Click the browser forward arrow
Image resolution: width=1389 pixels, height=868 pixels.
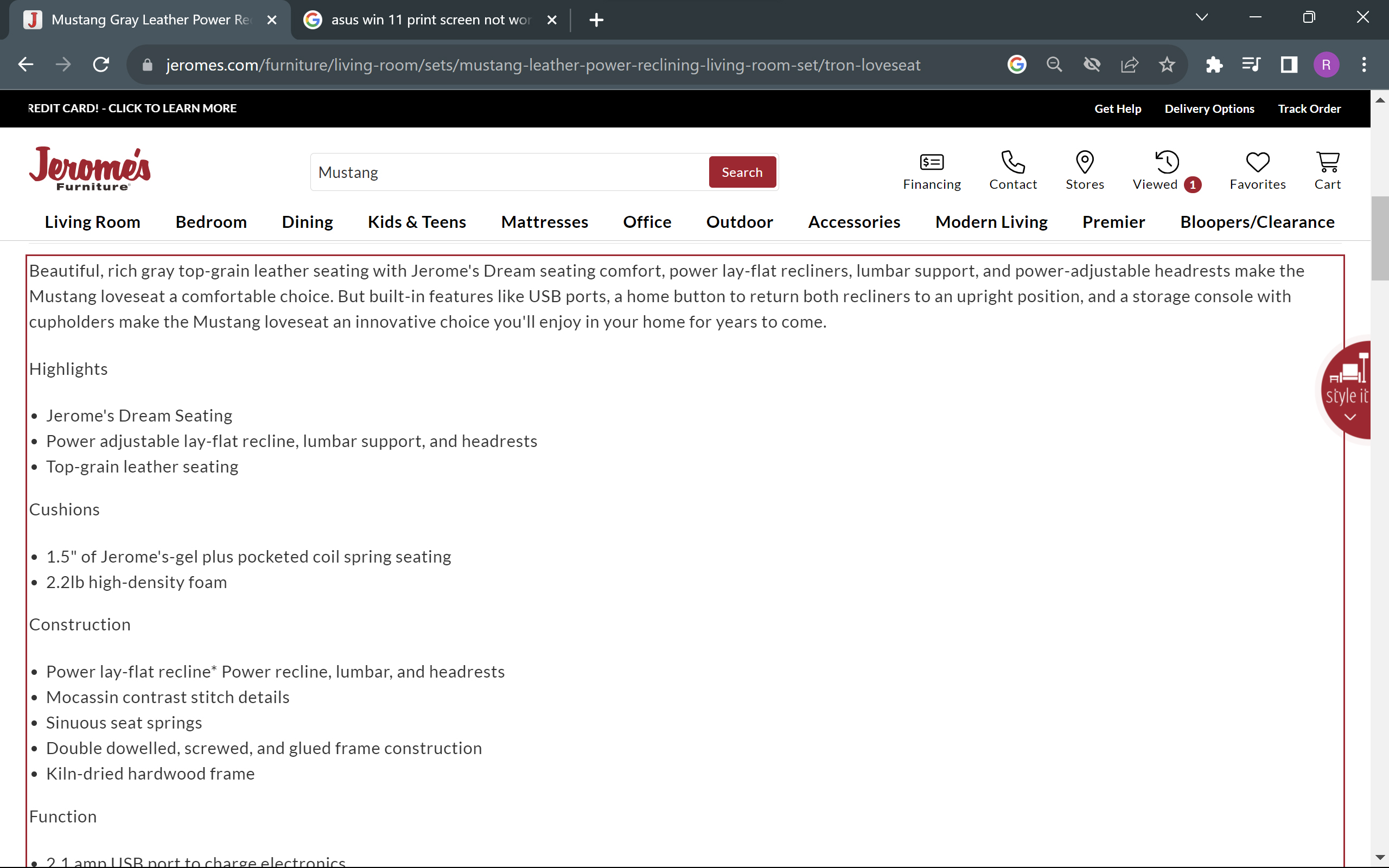coord(63,65)
